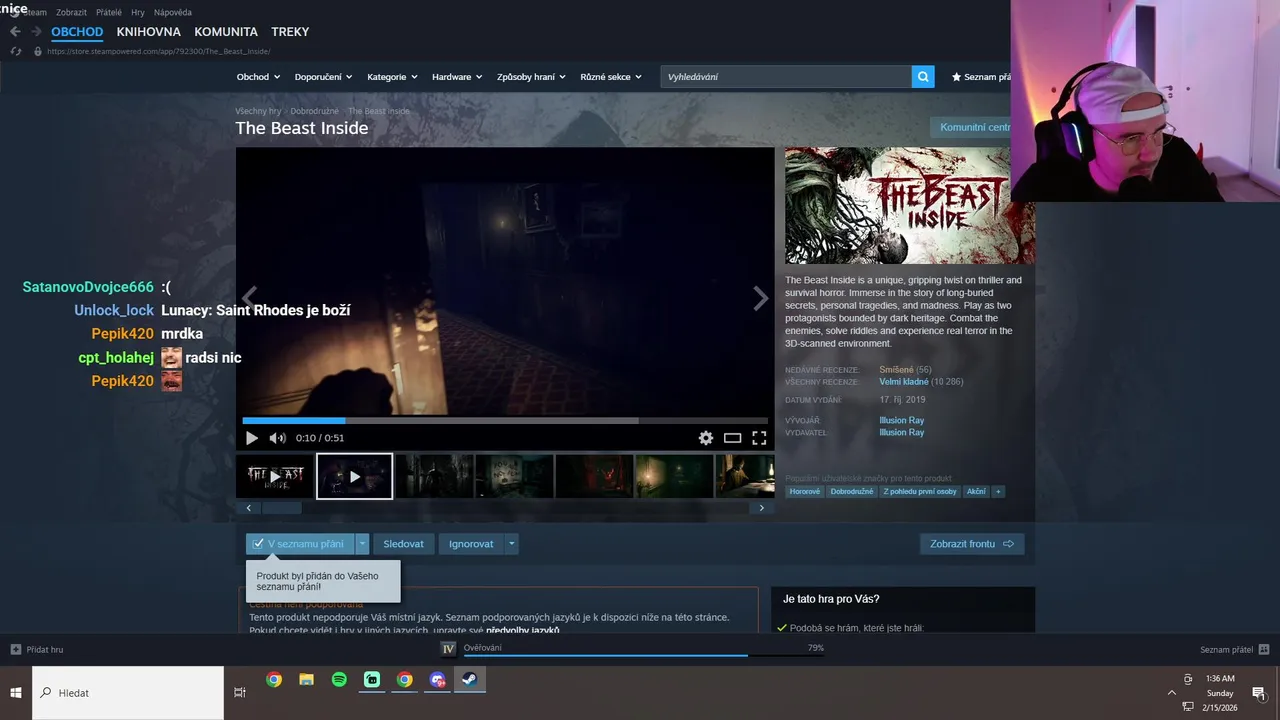1280x720 pixels.
Task: Open the Hardware dropdown menu
Action: pos(457,77)
